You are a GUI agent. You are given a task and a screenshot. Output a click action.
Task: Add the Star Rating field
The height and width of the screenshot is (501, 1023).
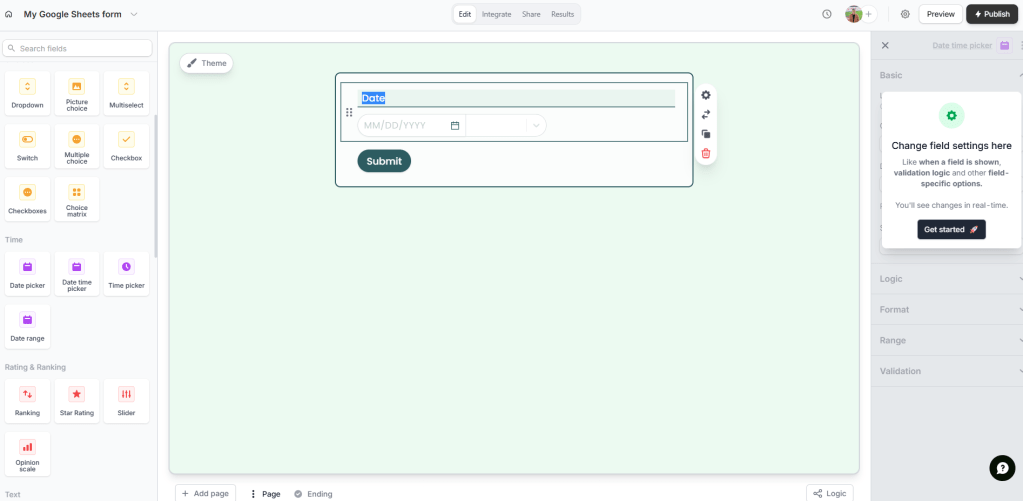pyautogui.click(x=77, y=400)
